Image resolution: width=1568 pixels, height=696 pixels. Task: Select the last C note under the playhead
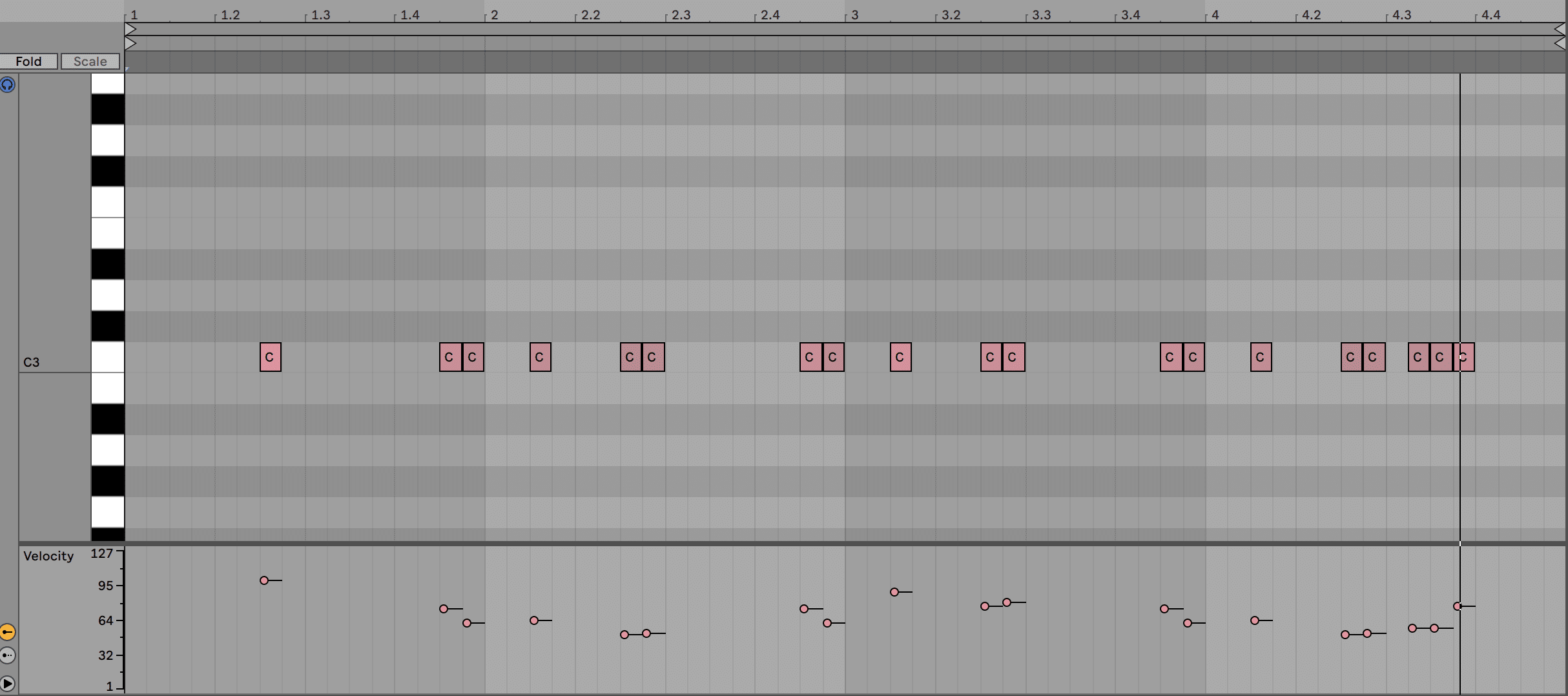pos(1465,357)
